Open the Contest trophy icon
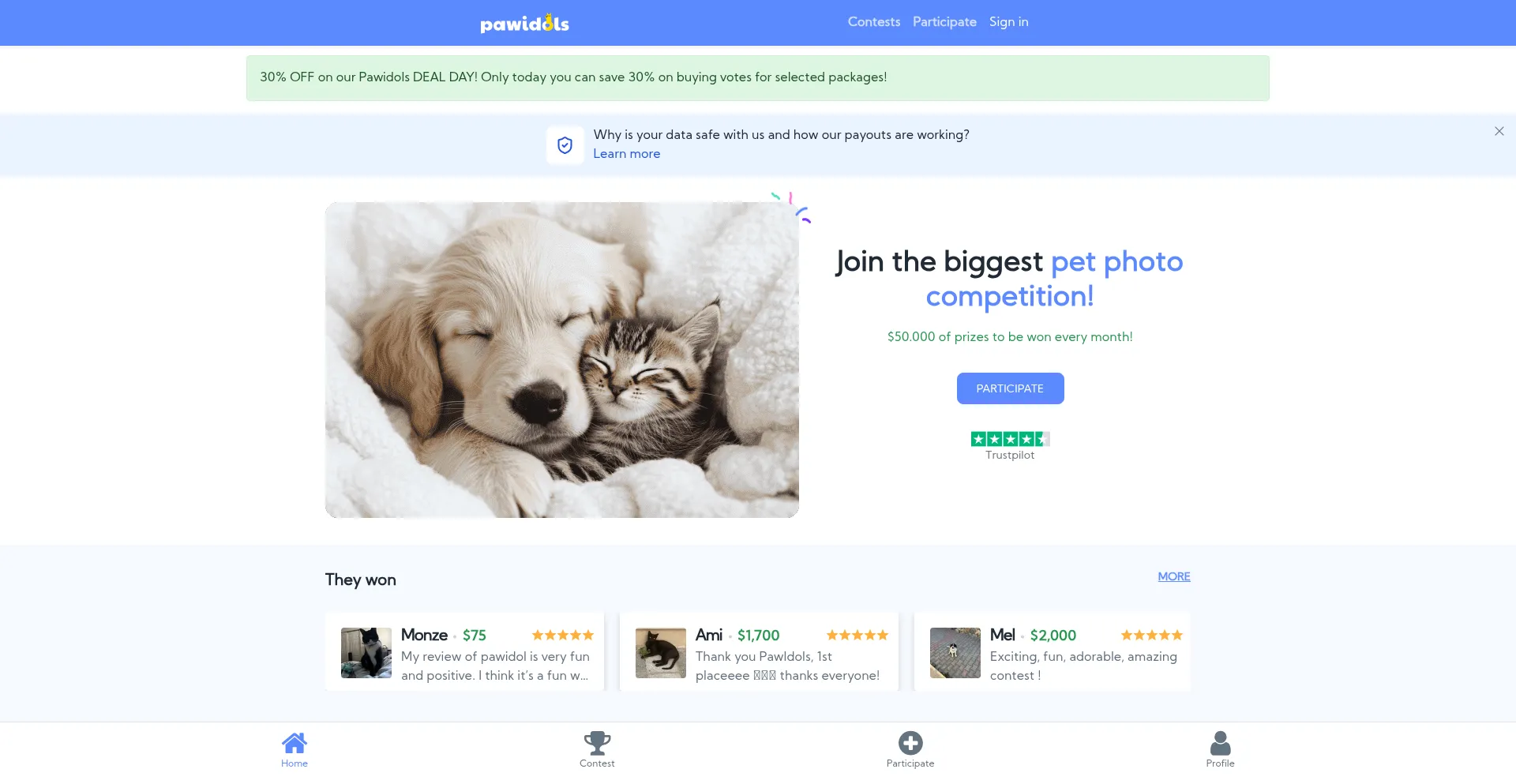The image size is (1516, 784). pos(597,743)
